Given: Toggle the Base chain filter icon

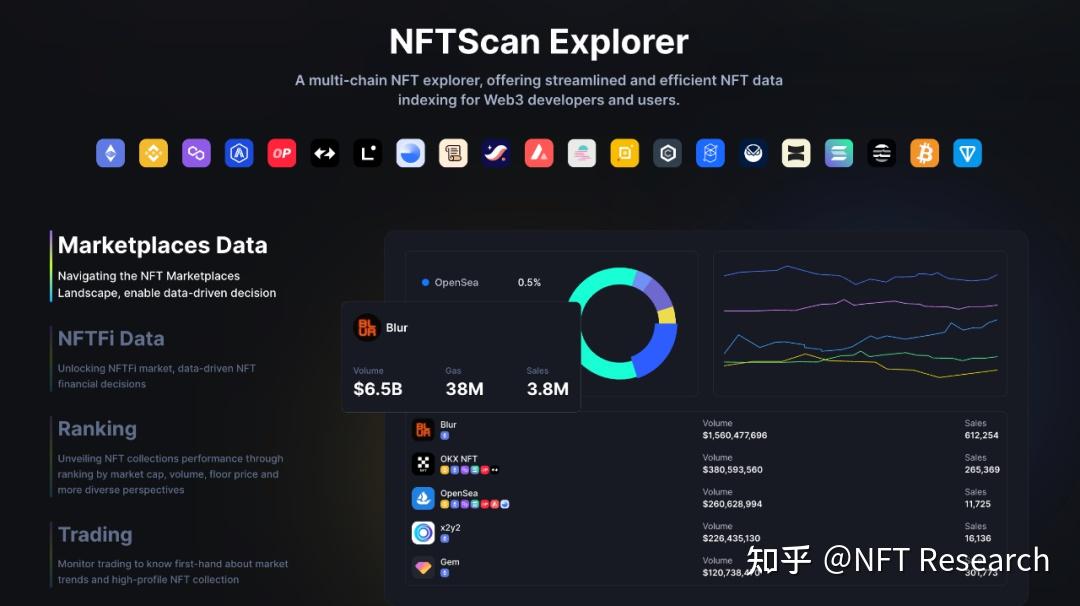Looking at the screenshot, I should tap(410, 152).
